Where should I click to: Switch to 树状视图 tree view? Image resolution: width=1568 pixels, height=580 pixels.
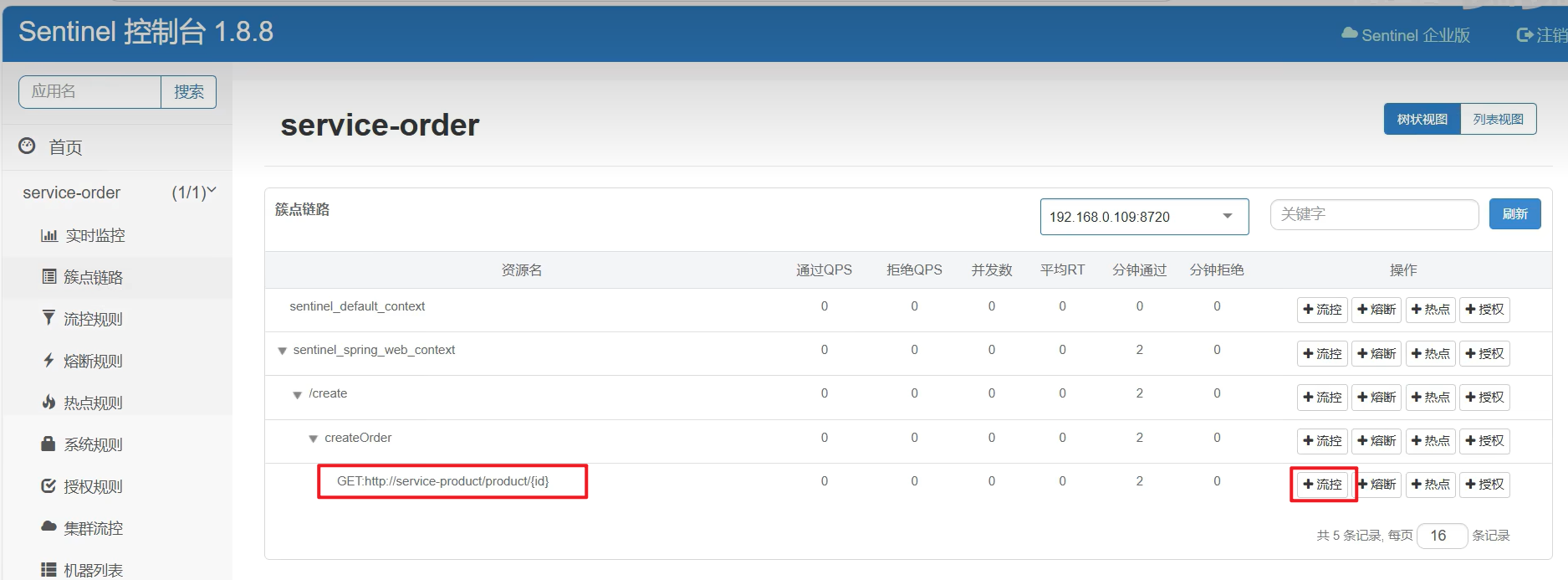[1422, 119]
